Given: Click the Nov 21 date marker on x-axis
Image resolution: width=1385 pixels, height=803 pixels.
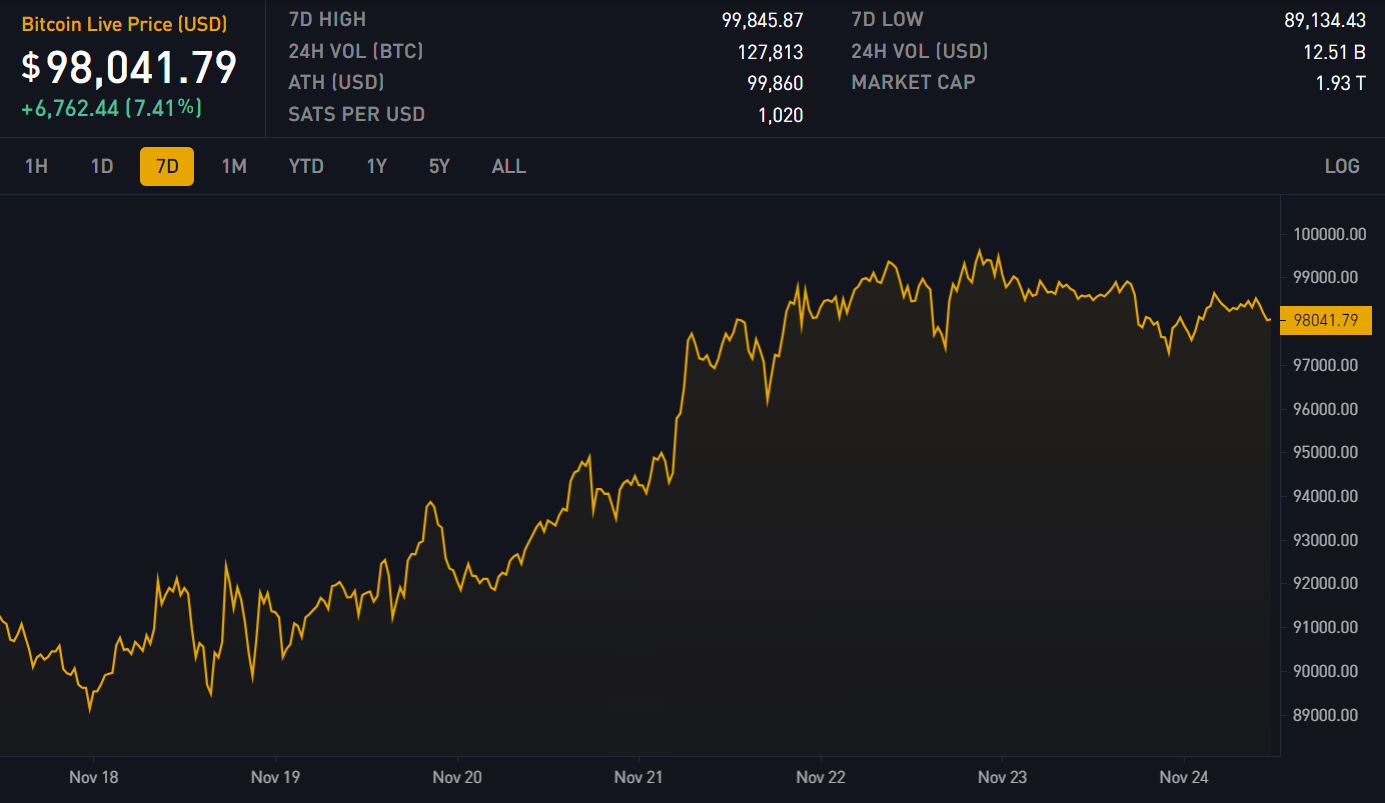Looking at the screenshot, I should 639,777.
